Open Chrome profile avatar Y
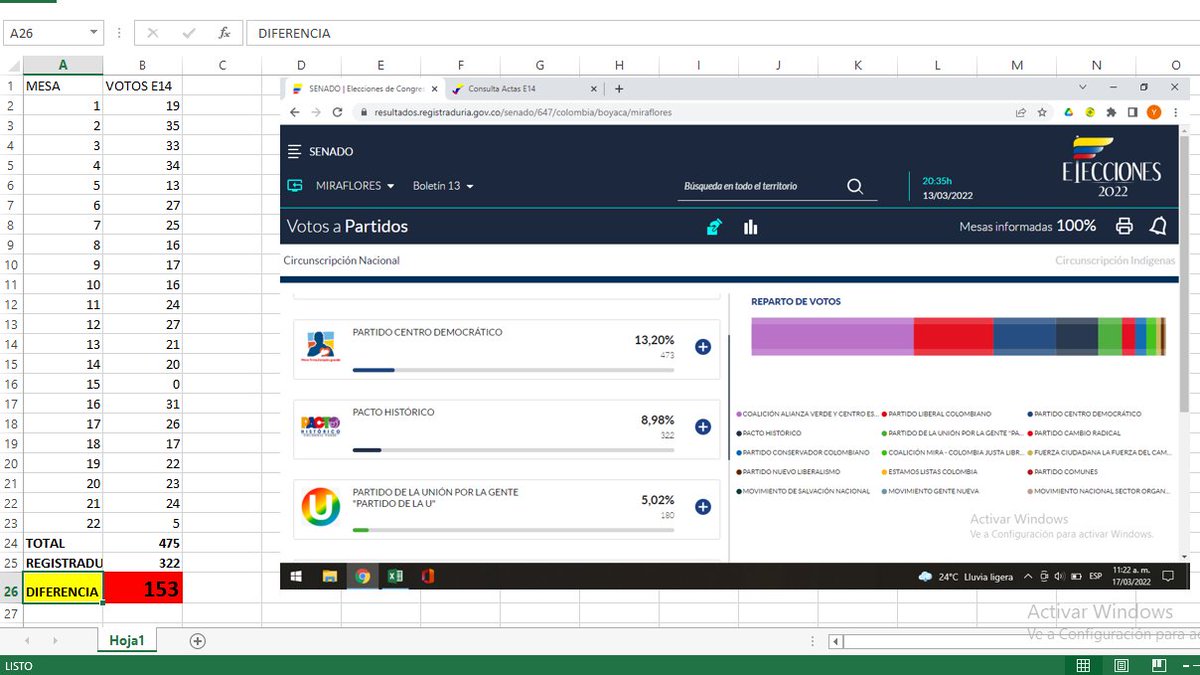The width and height of the screenshot is (1200, 675). coord(1154,113)
